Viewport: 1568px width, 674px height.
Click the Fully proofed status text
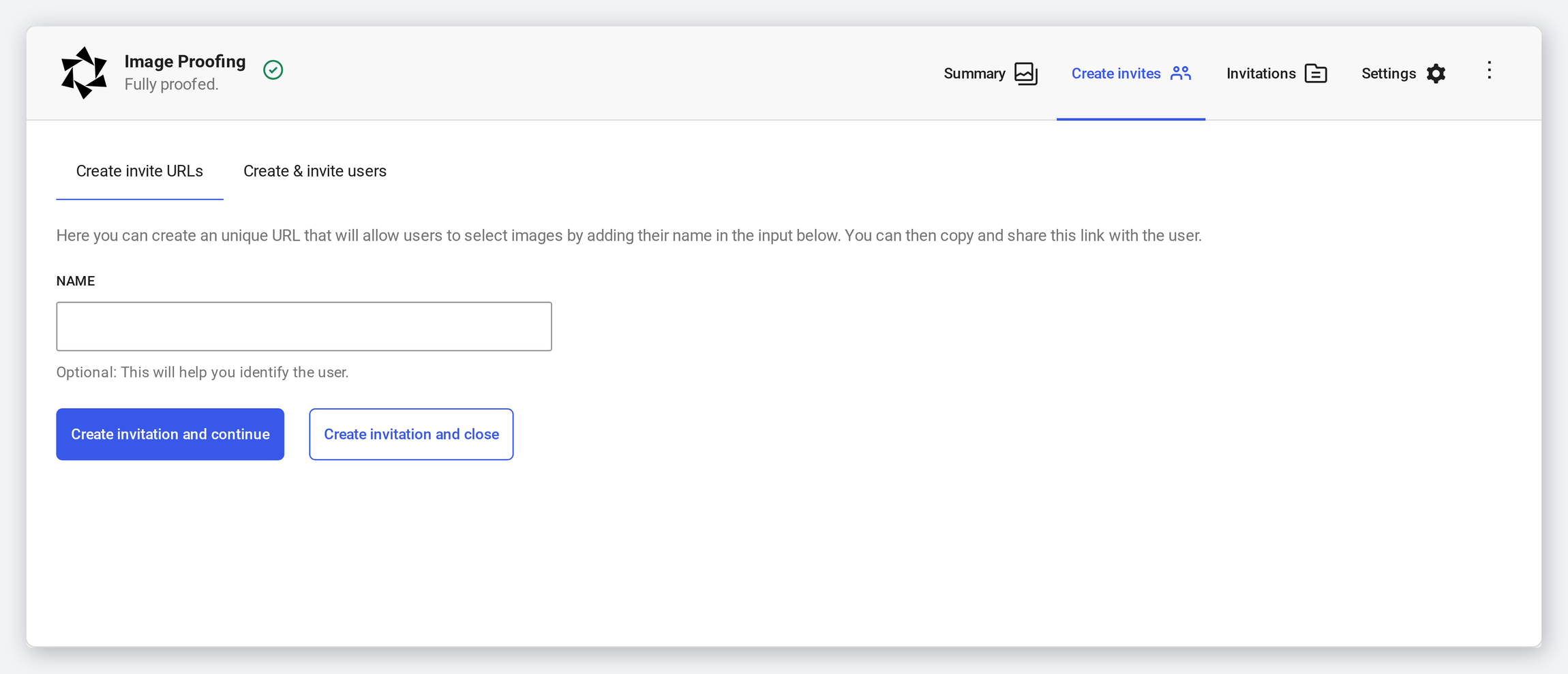coord(172,85)
